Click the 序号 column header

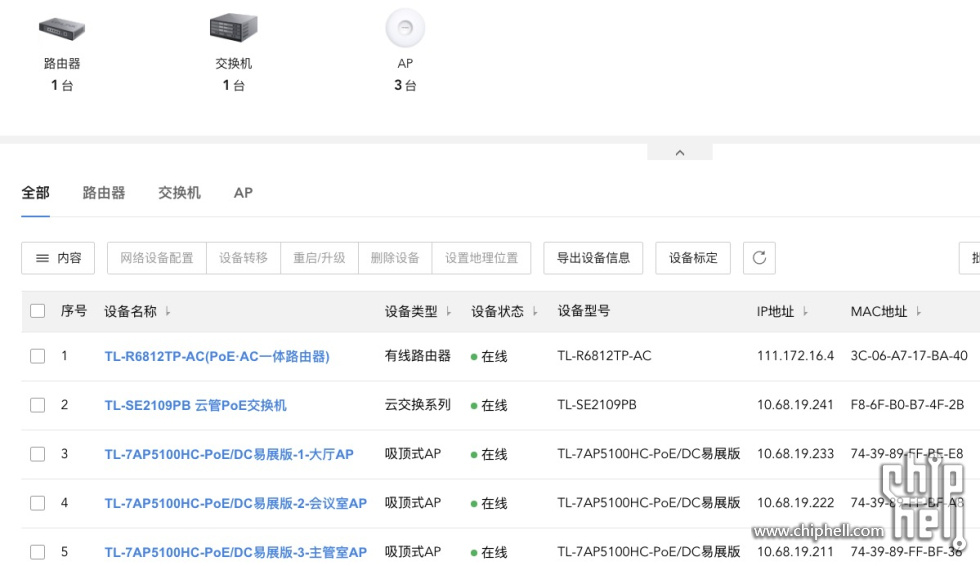coord(74,311)
